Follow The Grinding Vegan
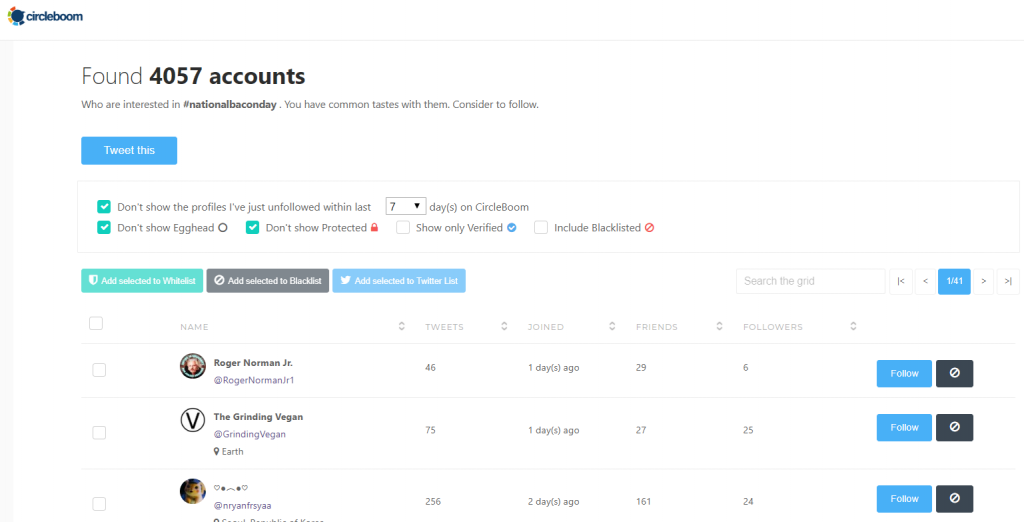Image resolution: width=1024 pixels, height=522 pixels. tap(904, 427)
